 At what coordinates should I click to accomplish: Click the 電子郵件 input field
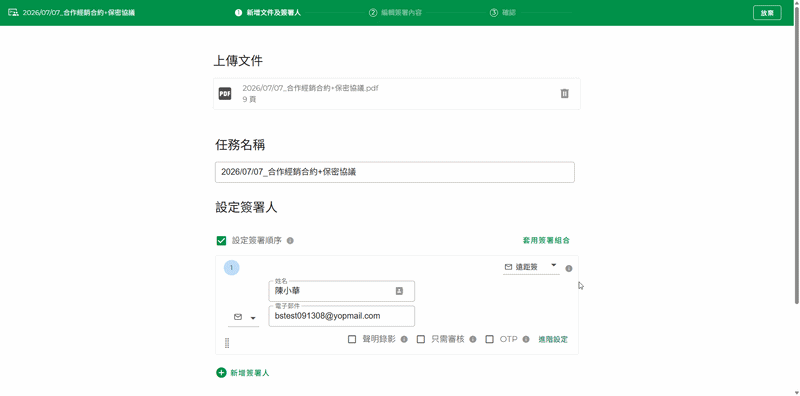tap(341, 316)
